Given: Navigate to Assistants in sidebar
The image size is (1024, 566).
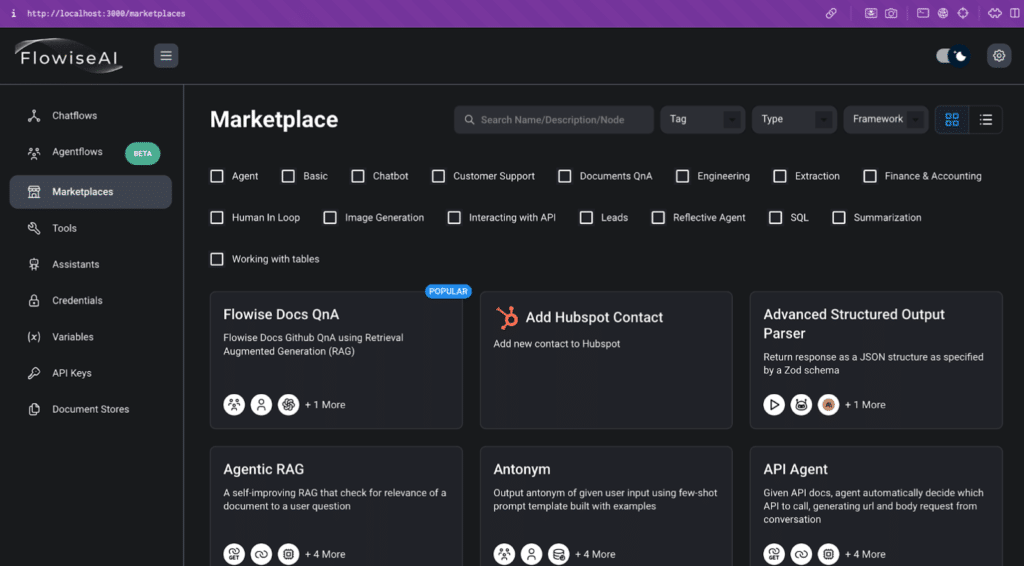Looking at the screenshot, I should point(91,264).
